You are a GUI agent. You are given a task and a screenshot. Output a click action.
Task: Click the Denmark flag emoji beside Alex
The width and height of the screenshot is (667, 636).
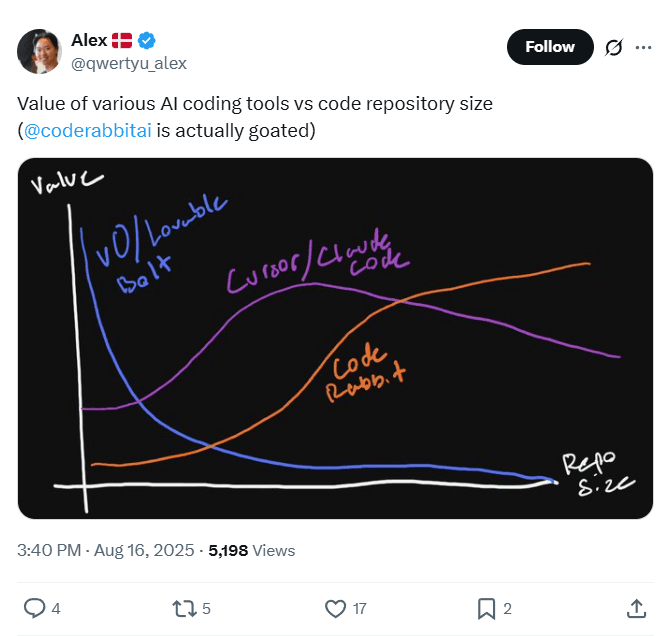click(122, 40)
